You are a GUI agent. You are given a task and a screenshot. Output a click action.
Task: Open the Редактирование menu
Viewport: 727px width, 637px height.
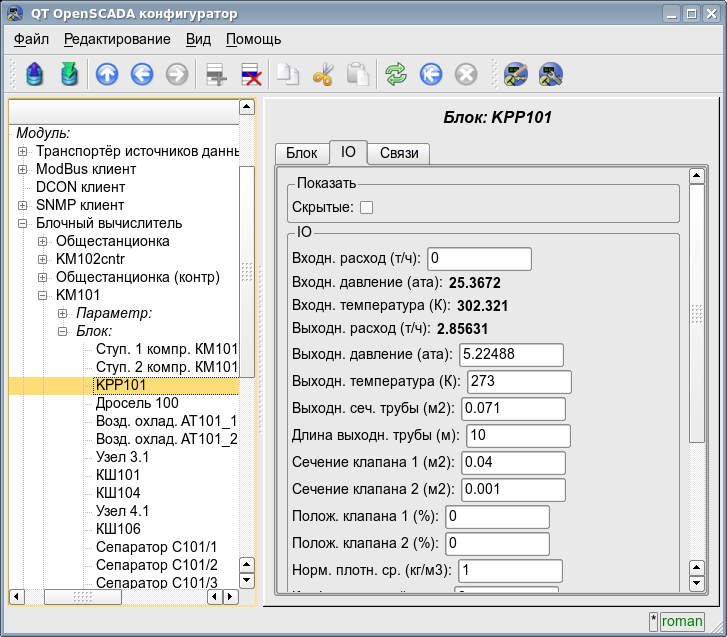tap(116, 39)
